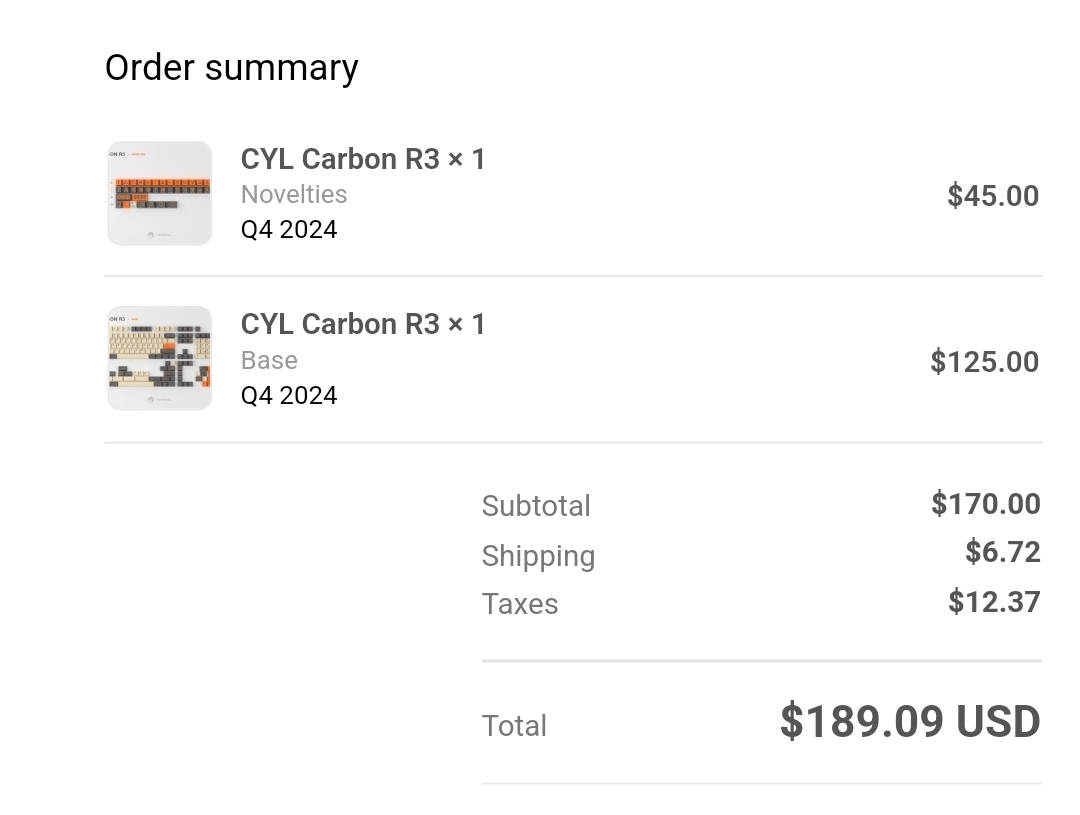Viewport: 1080px width, 815px height.
Task: Click the $45.00 item price
Action: [993, 196]
